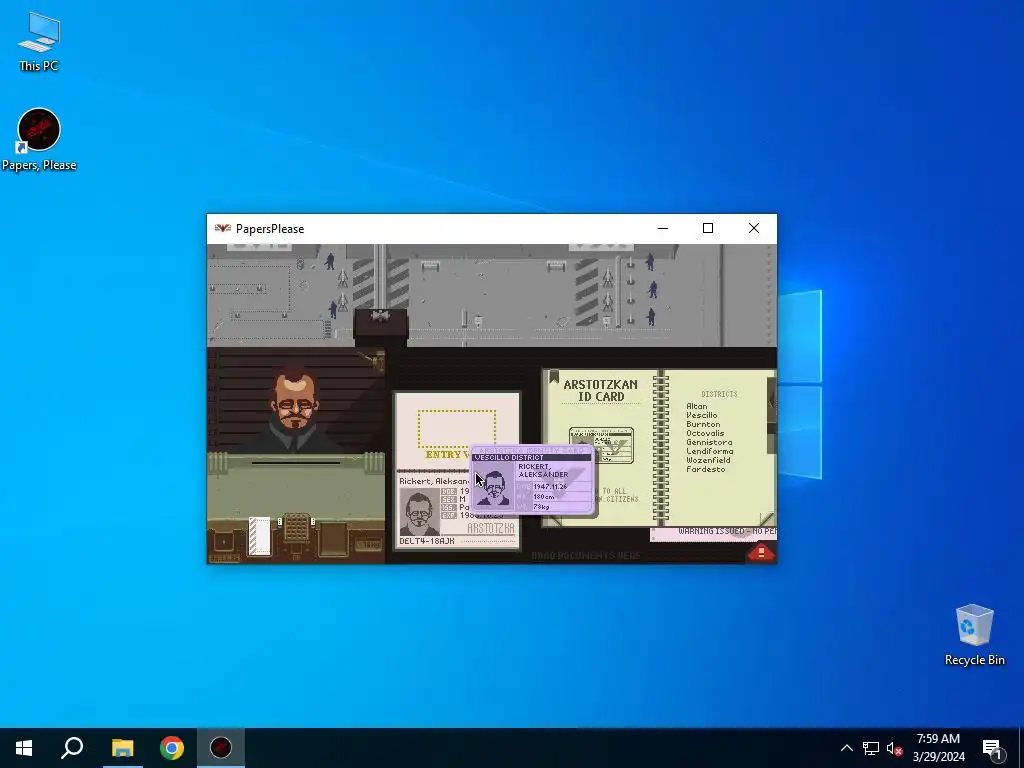Open File Explorer from the taskbar
The height and width of the screenshot is (768, 1024).
pyautogui.click(x=122, y=748)
